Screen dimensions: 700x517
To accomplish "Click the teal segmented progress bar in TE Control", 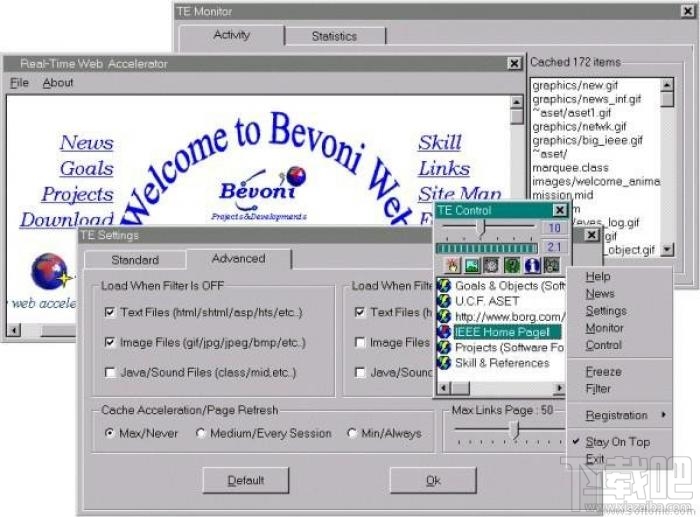I will [487, 248].
